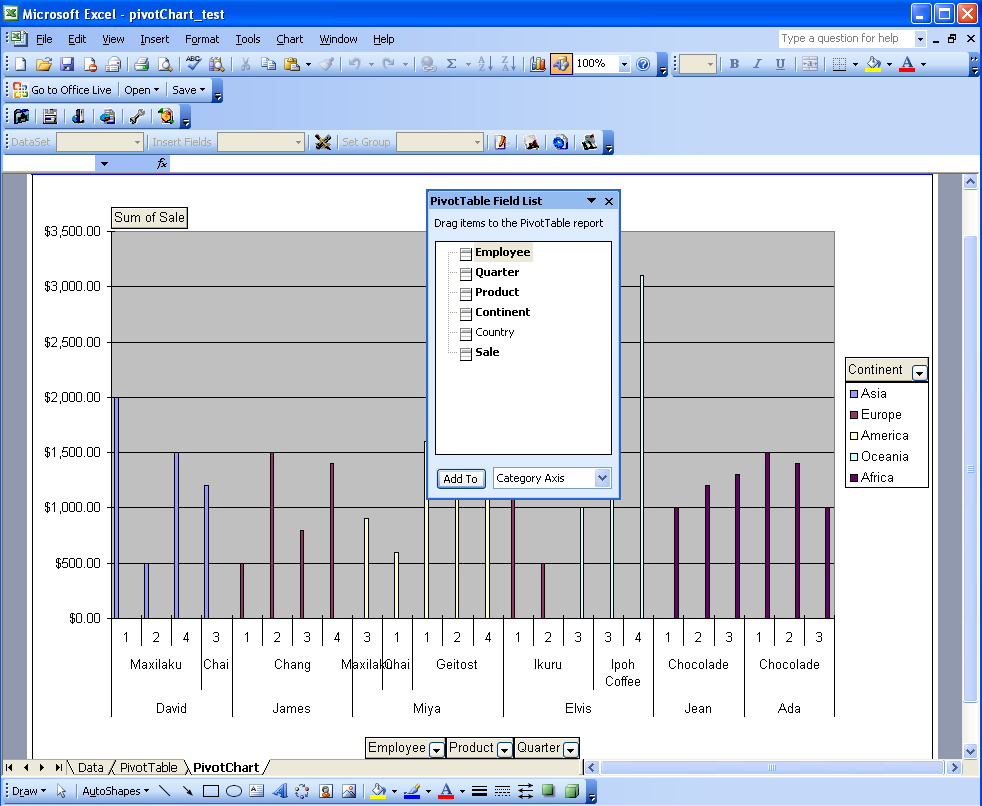Click the AutoSum icon
982x806 pixels.
coord(452,63)
